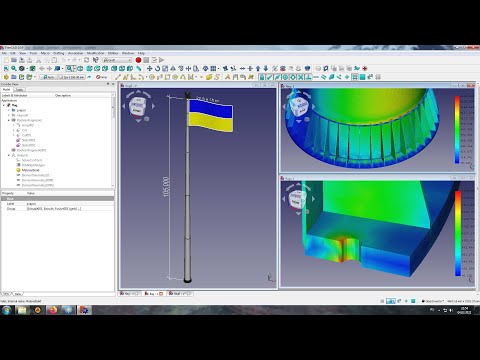
Task: Select the Draft Text 'A' tool icon
Action: point(228,77)
